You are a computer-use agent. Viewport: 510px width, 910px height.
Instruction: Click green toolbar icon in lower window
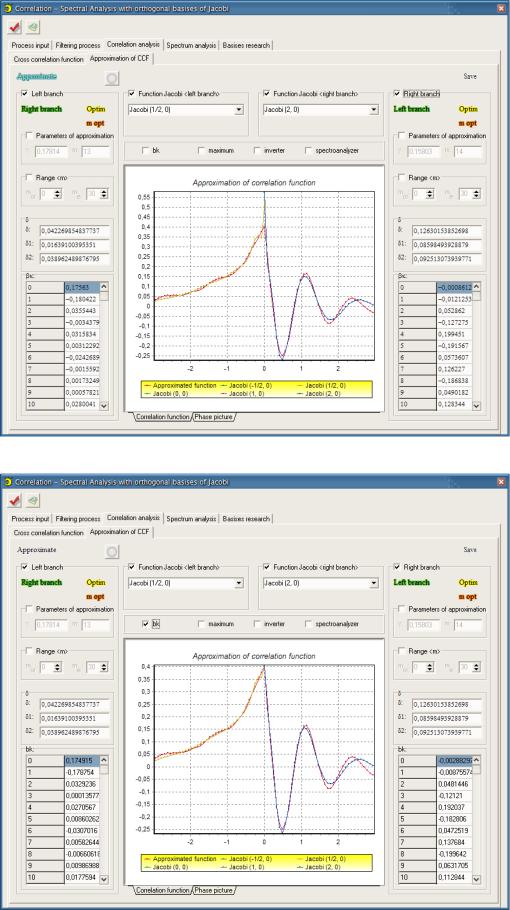[34, 501]
